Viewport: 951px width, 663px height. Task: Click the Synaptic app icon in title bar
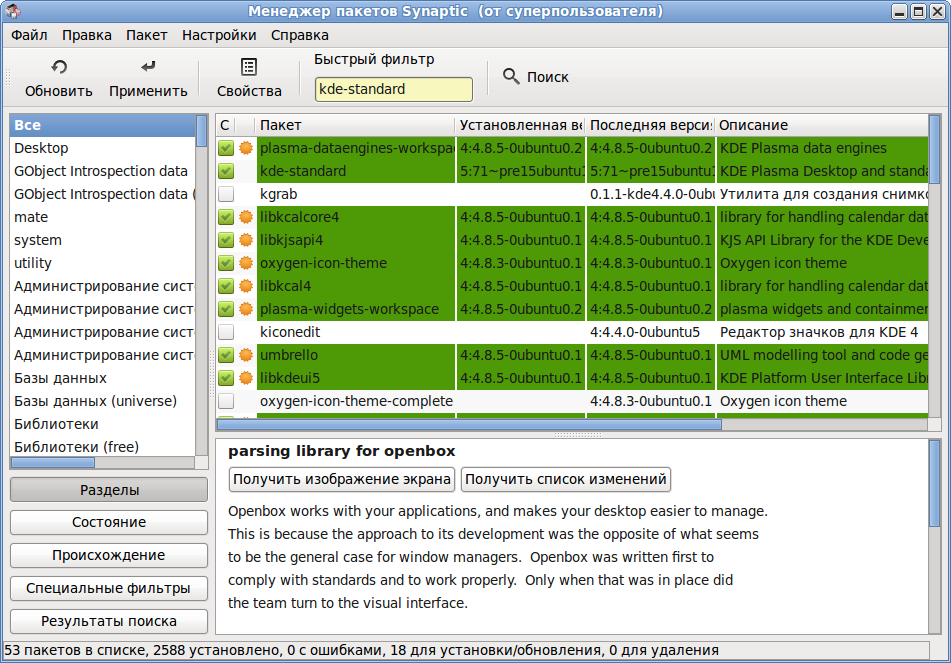[13, 11]
